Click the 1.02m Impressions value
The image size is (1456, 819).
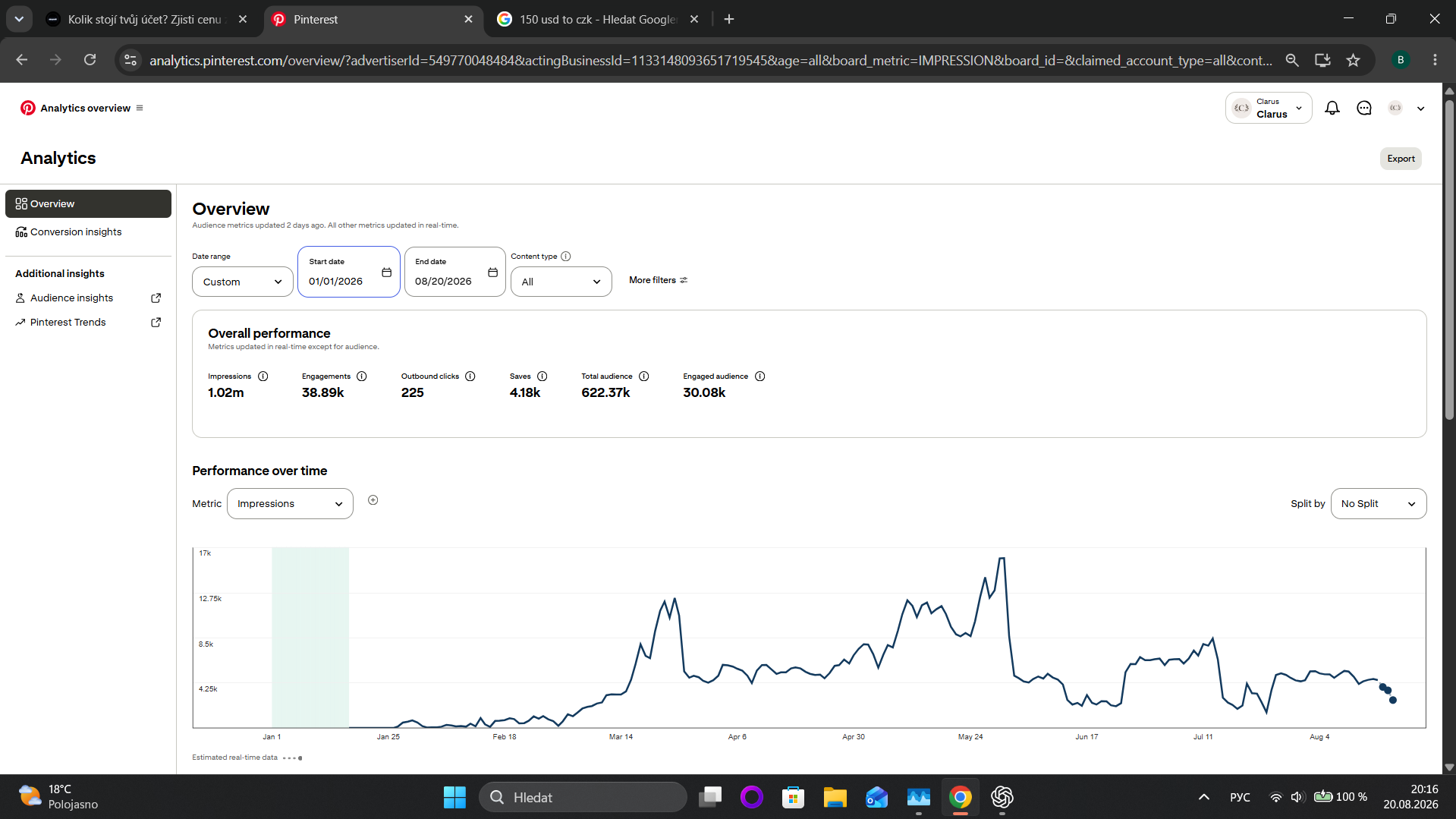[x=226, y=392]
